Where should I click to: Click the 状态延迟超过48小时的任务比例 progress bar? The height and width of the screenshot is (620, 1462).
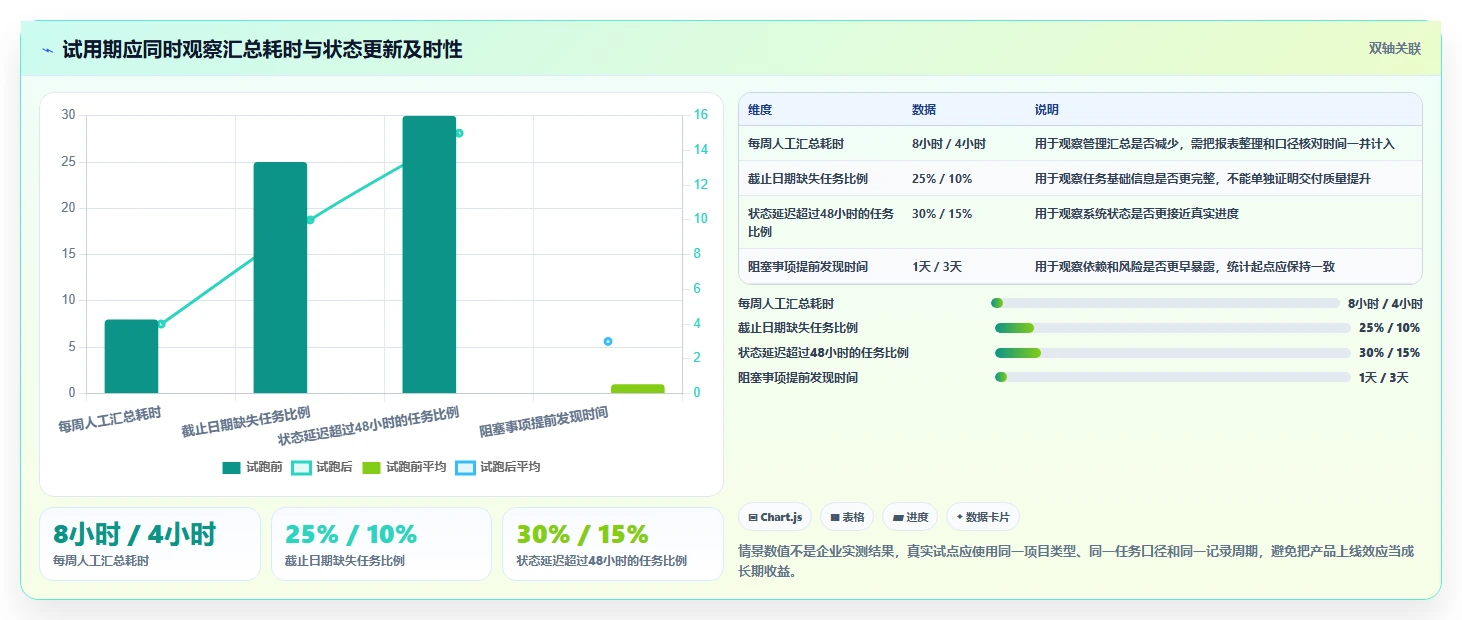1173,352
